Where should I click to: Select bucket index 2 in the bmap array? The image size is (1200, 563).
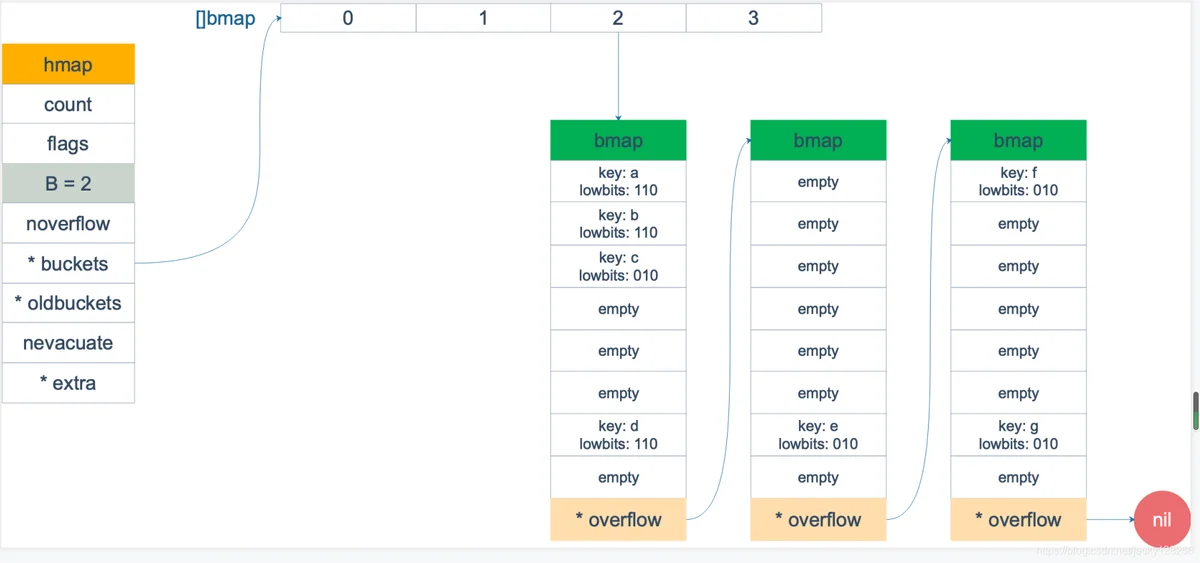pyautogui.click(x=618, y=18)
